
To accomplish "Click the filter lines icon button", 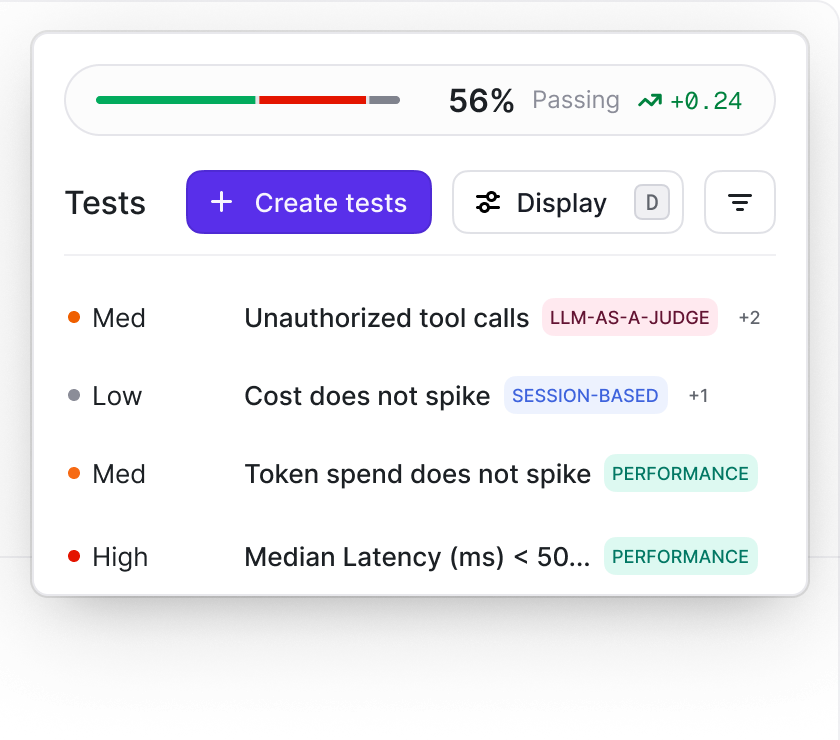I will pyautogui.click(x=740, y=202).
